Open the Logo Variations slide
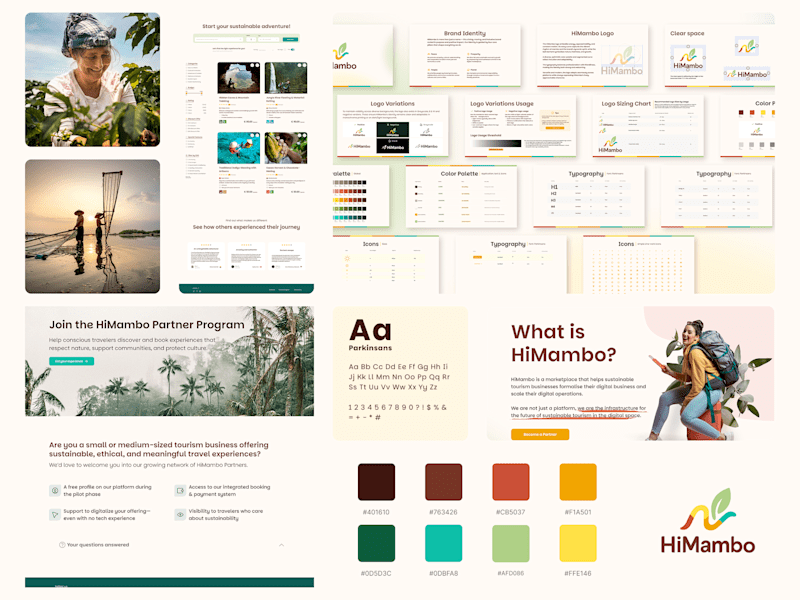Screen dimensions: 800x600 click(392, 126)
